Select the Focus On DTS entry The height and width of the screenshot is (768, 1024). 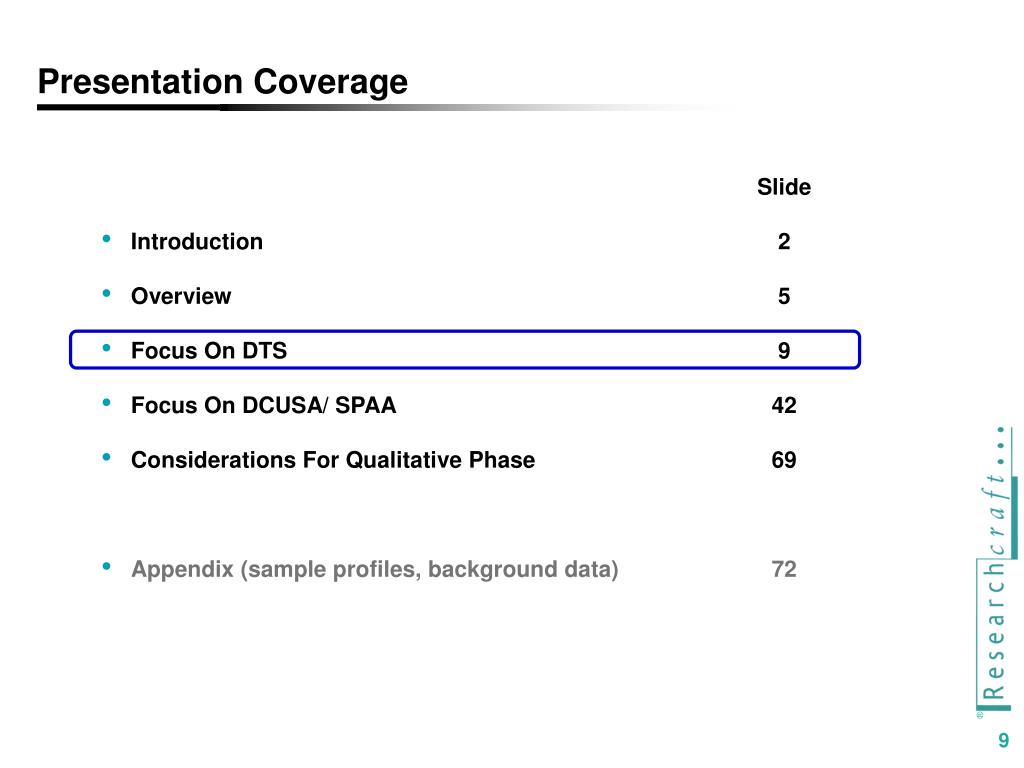pyautogui.click(x=209, y=351)
